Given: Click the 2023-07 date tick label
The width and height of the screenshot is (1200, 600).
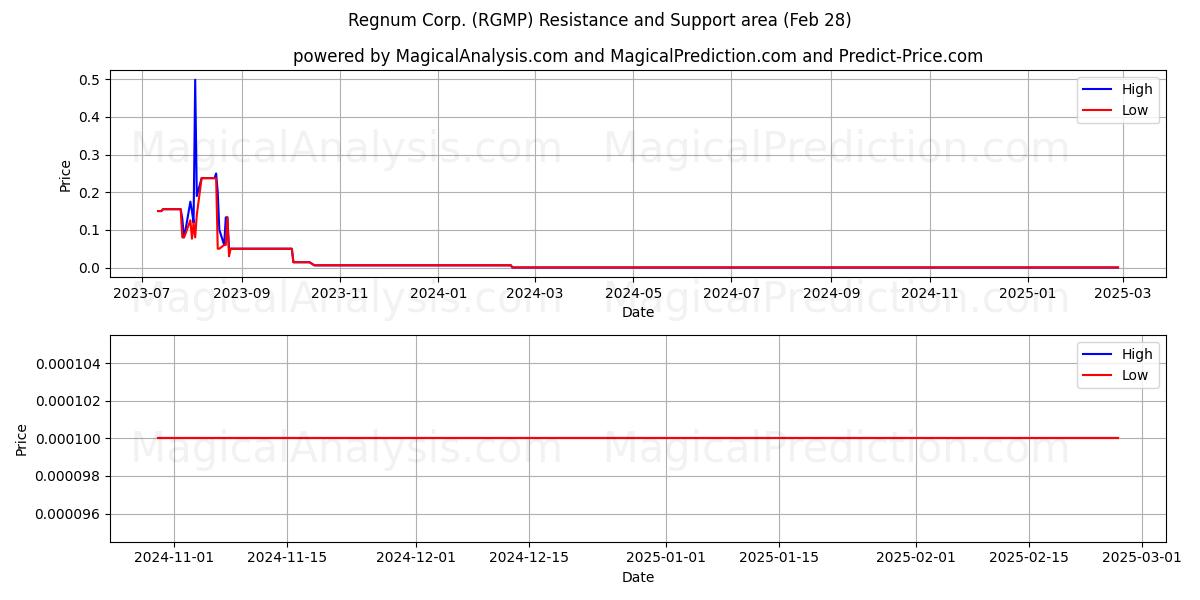Looking at the screenshot, I should pos(143,293).
